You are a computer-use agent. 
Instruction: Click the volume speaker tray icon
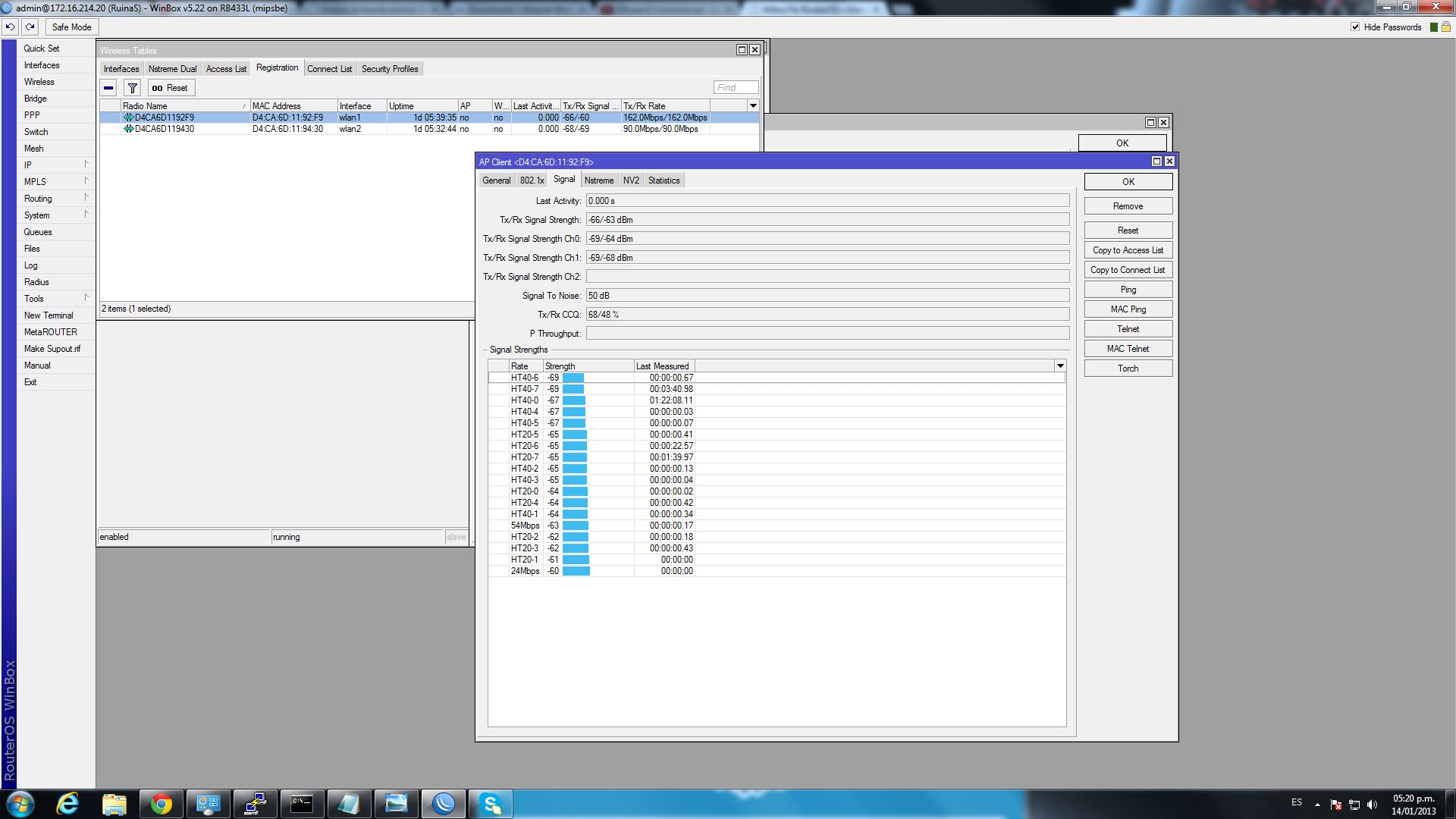pyautogui.click(x=1372, y=804)
